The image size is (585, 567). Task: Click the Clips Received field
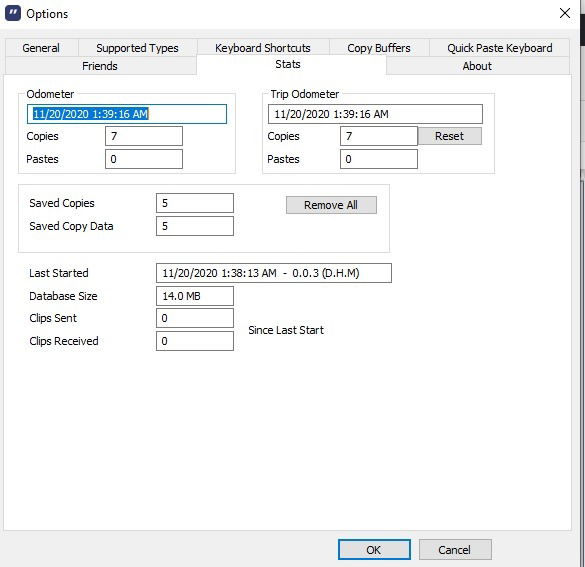[195, 341]
